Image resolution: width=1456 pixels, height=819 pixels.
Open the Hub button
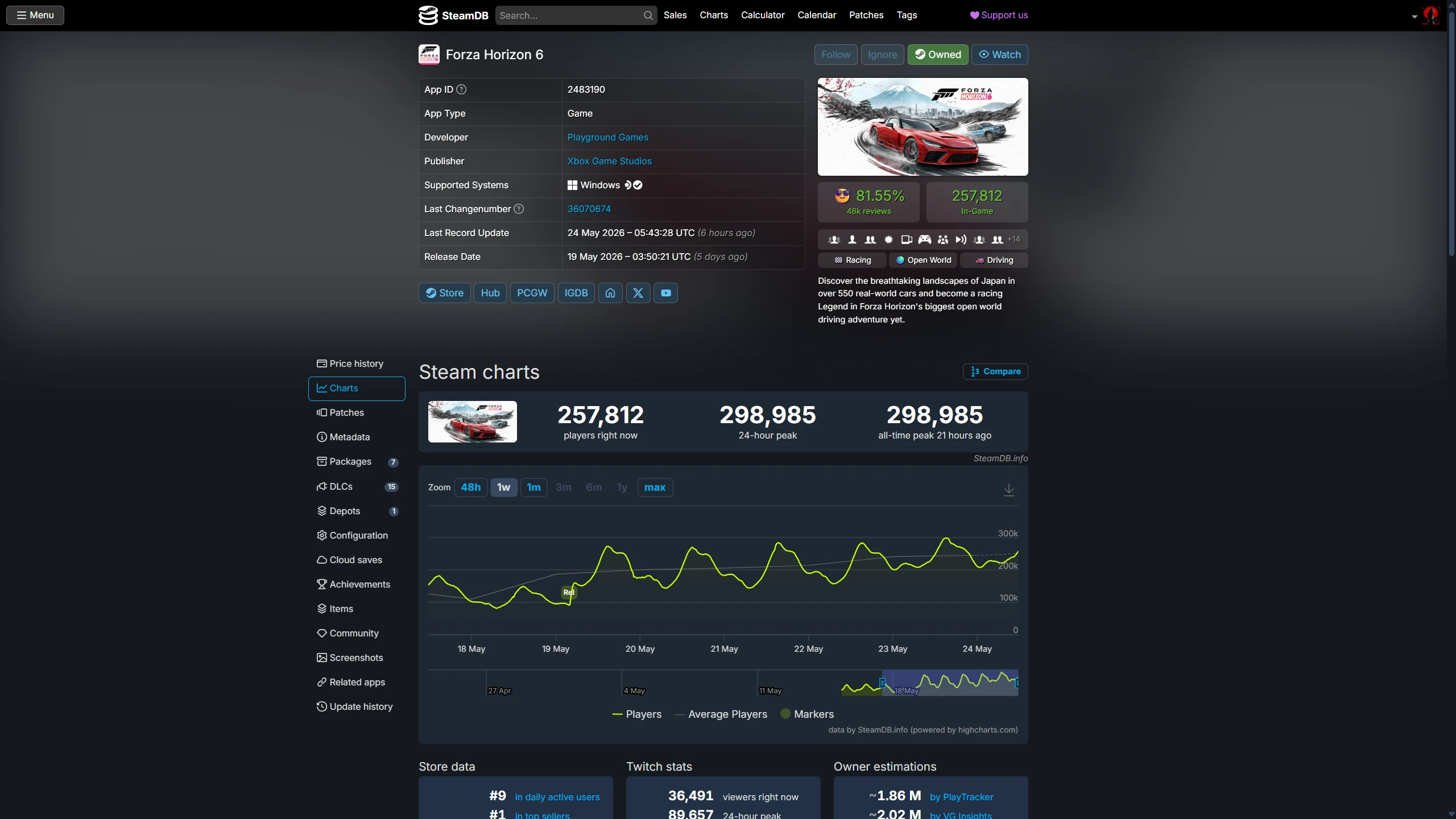[x=490, y=293]
